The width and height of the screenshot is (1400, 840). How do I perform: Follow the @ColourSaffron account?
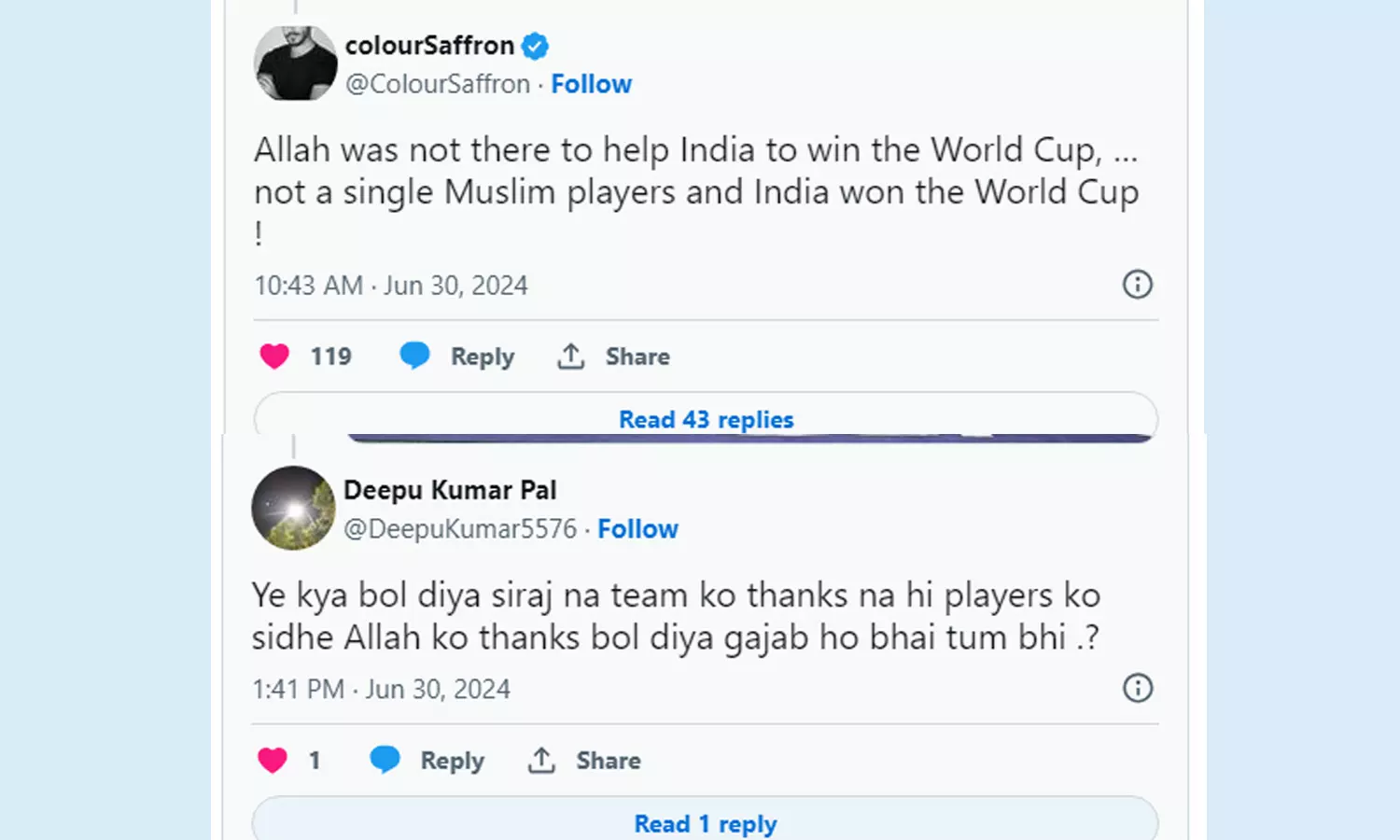click(x=591, y=84)
